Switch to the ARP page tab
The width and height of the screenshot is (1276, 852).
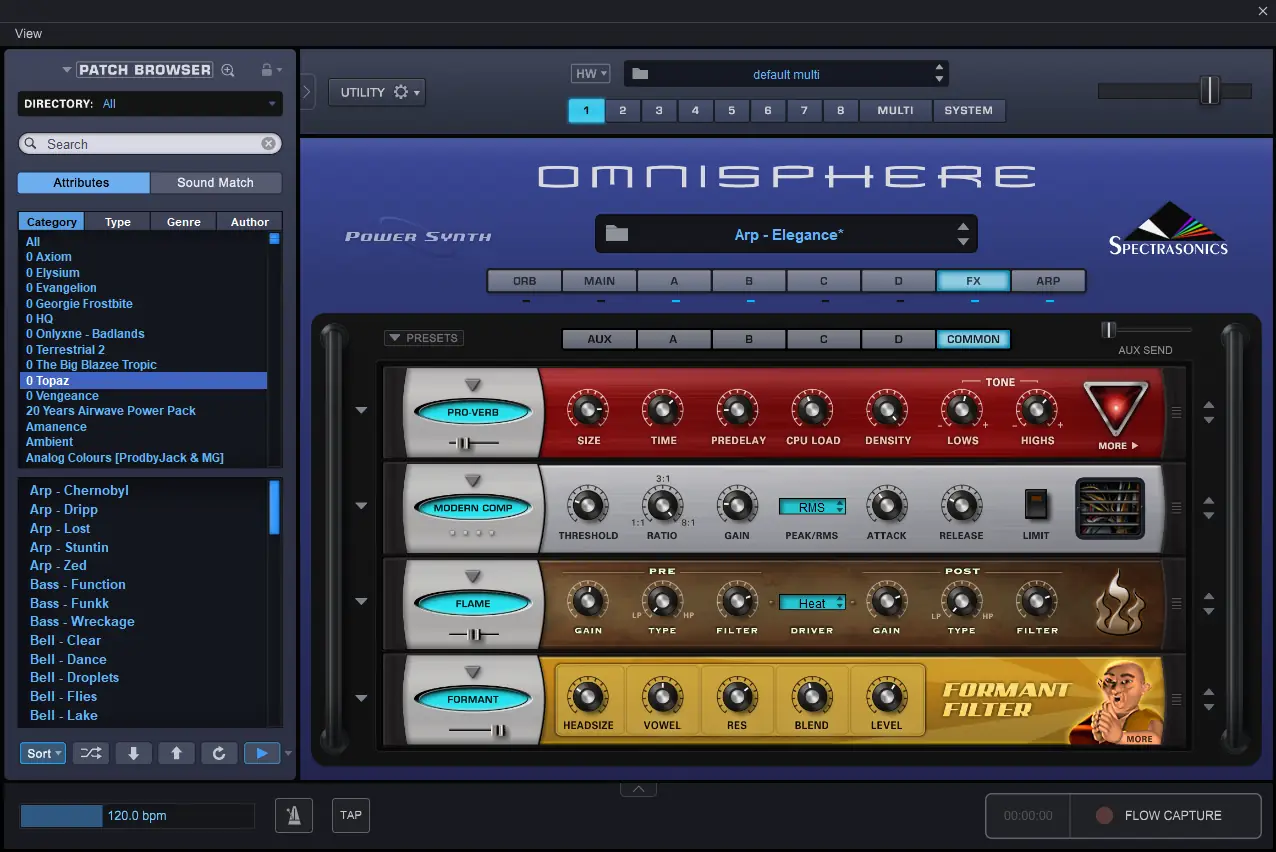(x=1048, y=281)
